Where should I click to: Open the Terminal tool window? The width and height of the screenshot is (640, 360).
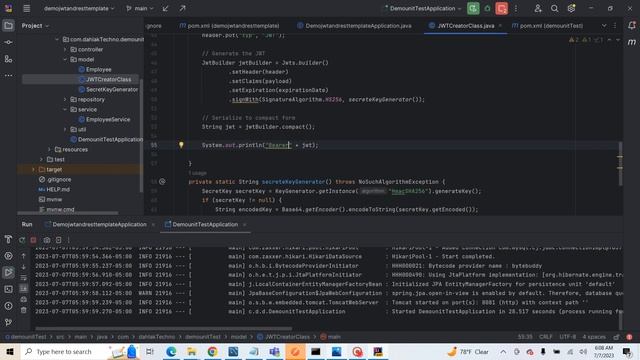click(8, 289)
